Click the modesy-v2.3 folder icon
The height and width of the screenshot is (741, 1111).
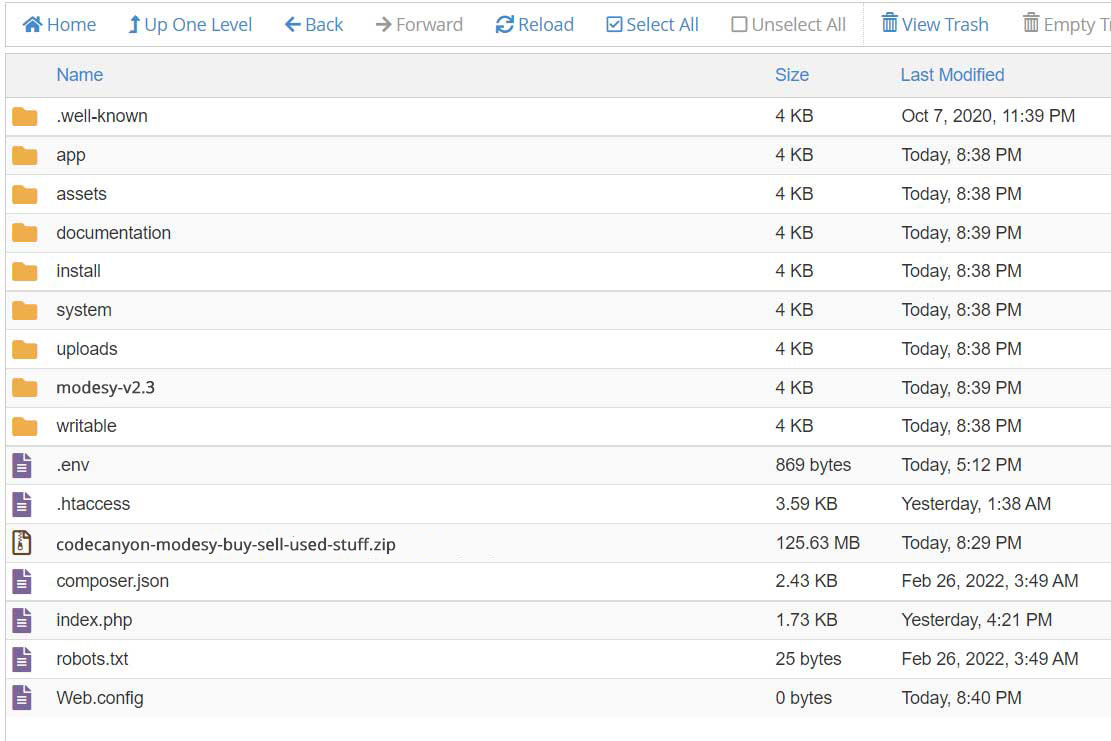pyautogui.click(x=24, y=388)
